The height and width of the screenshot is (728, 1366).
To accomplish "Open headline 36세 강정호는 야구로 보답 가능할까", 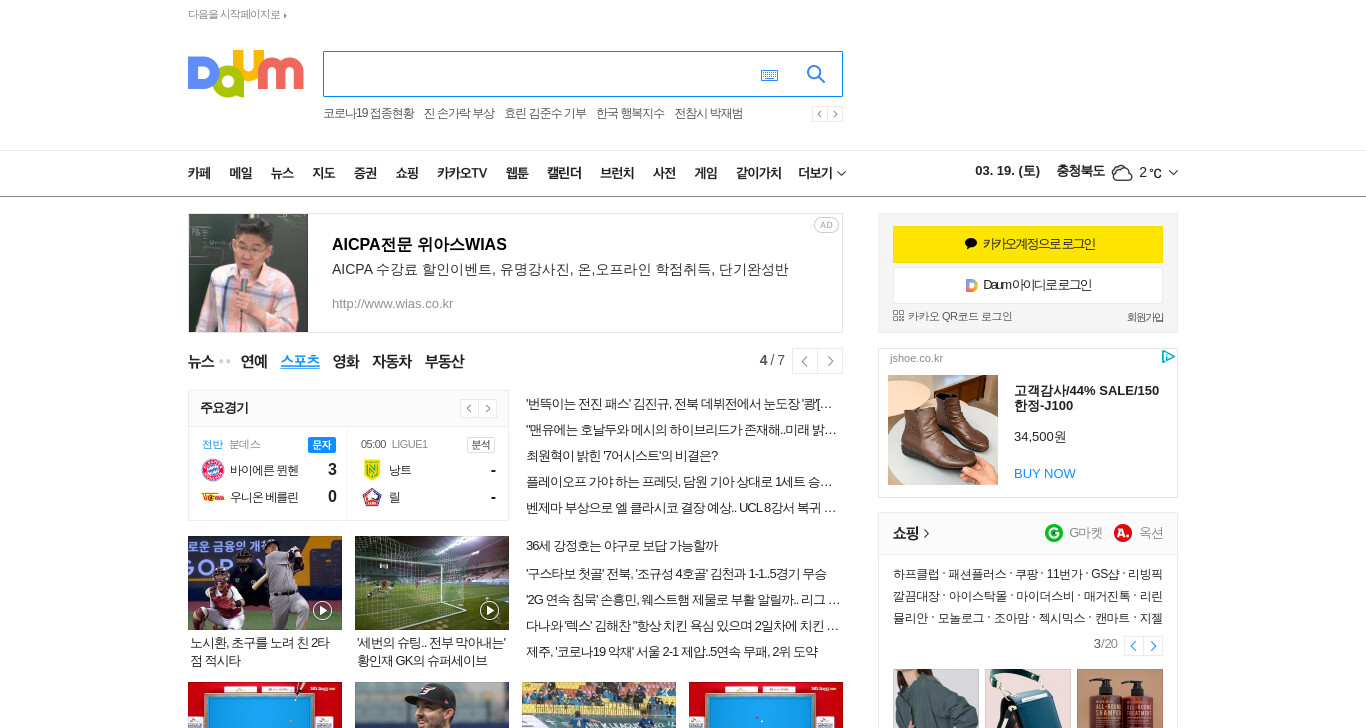I will (x=622, y=546).
